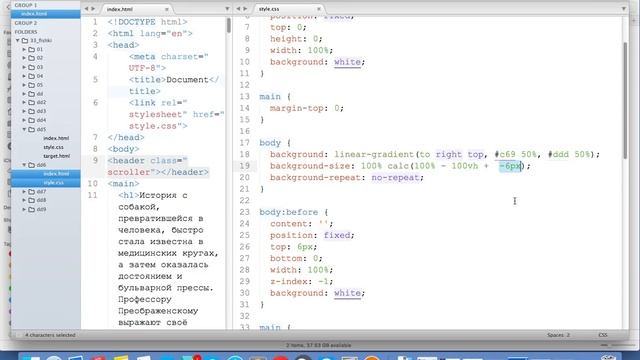Click the body:before selector on line 23
The image size is (640, 360).
[289, 212]
